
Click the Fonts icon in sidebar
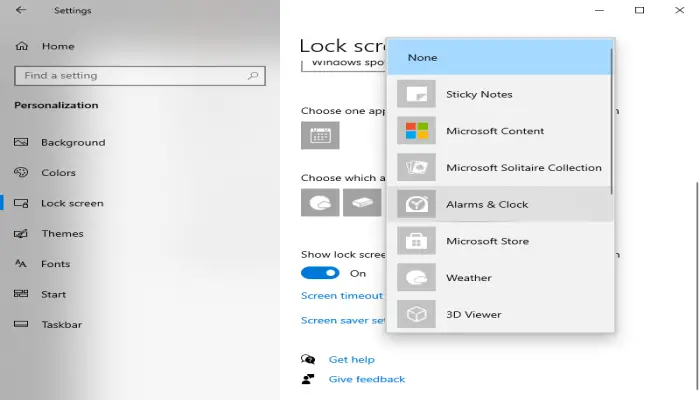[21, 263]
